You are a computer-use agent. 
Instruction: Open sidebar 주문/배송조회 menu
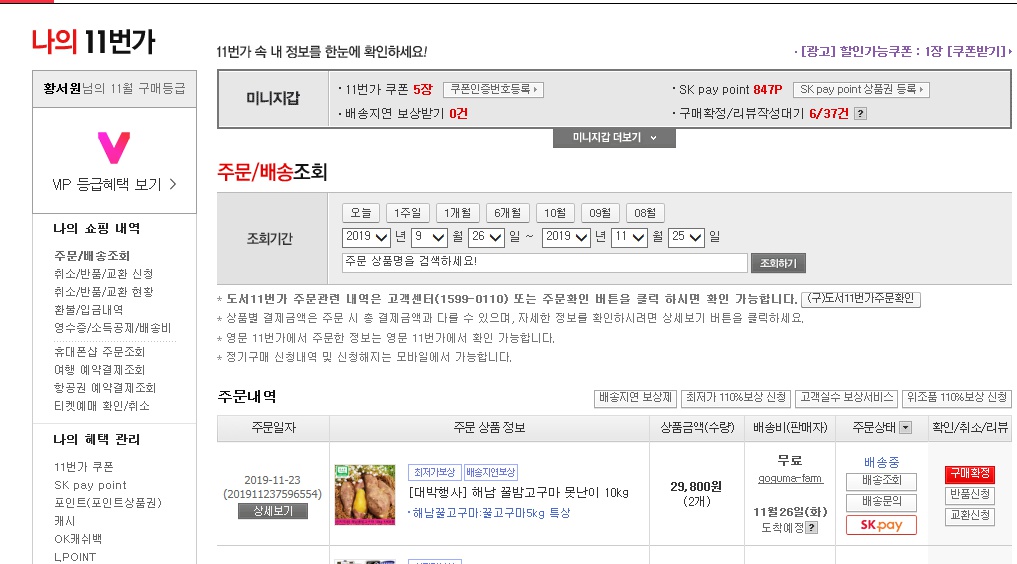coord(92,256)
